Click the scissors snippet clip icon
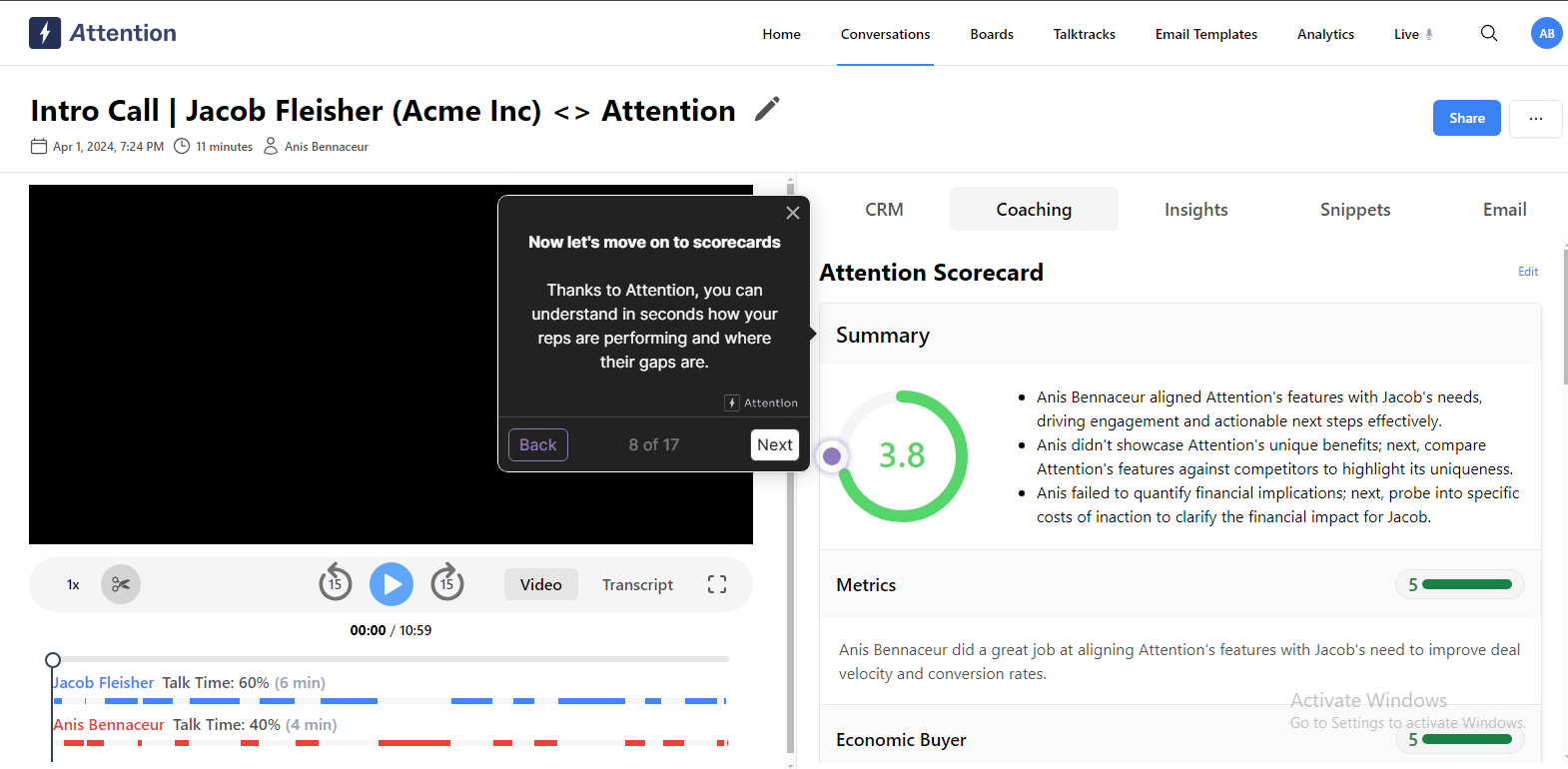Screen dimensions: 1568x769 pos(121,584)
